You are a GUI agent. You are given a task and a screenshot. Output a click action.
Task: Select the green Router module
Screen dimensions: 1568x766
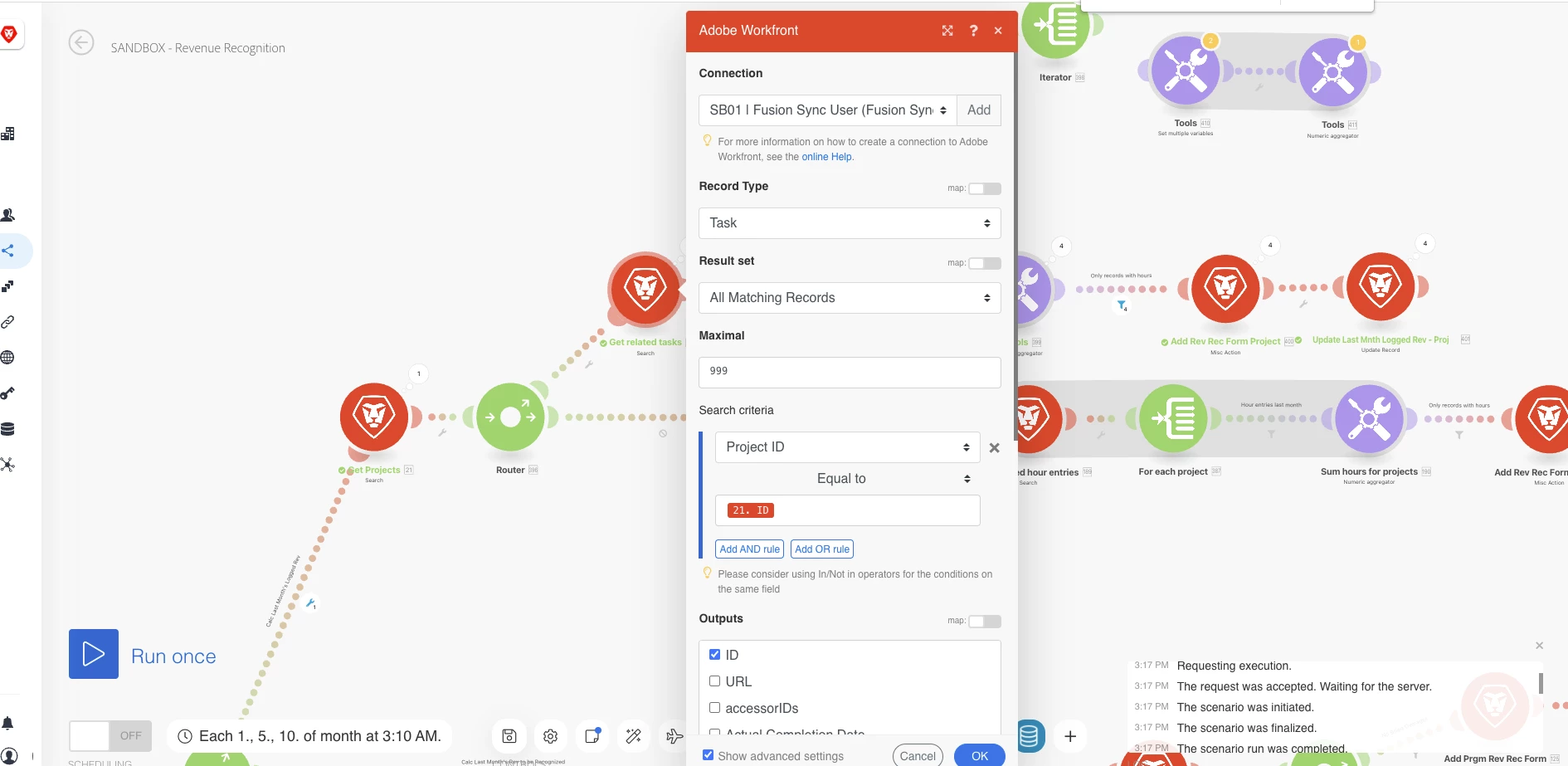(511, 417)
